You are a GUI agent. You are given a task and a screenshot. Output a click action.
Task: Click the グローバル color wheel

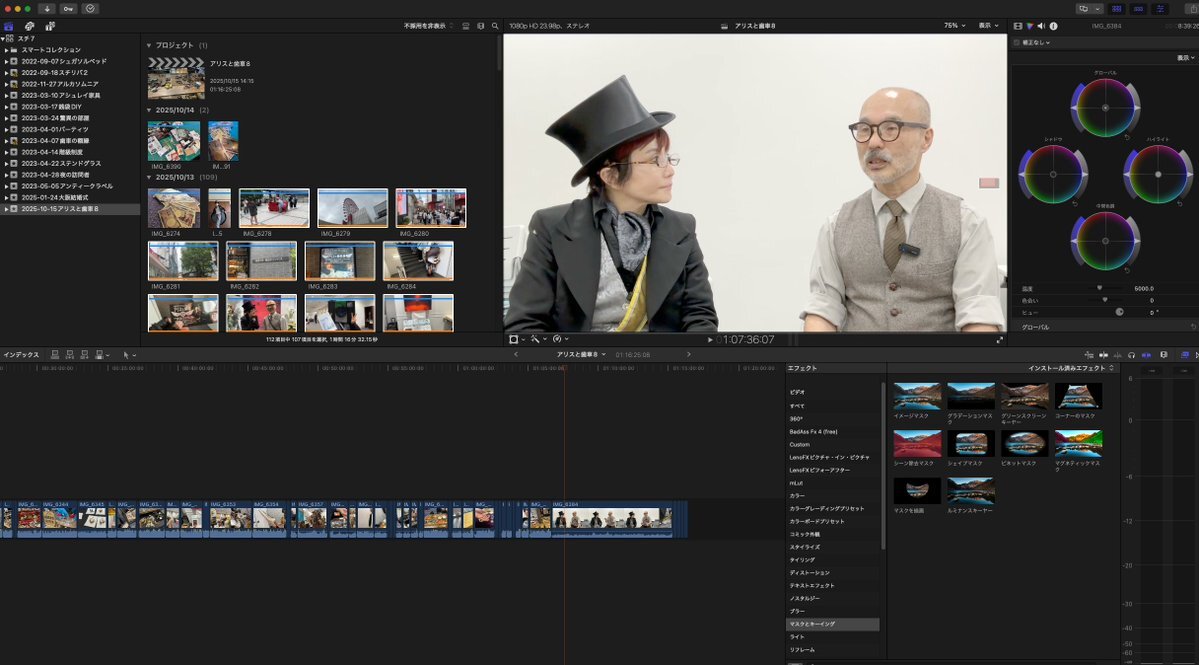tap(1105, 107)
